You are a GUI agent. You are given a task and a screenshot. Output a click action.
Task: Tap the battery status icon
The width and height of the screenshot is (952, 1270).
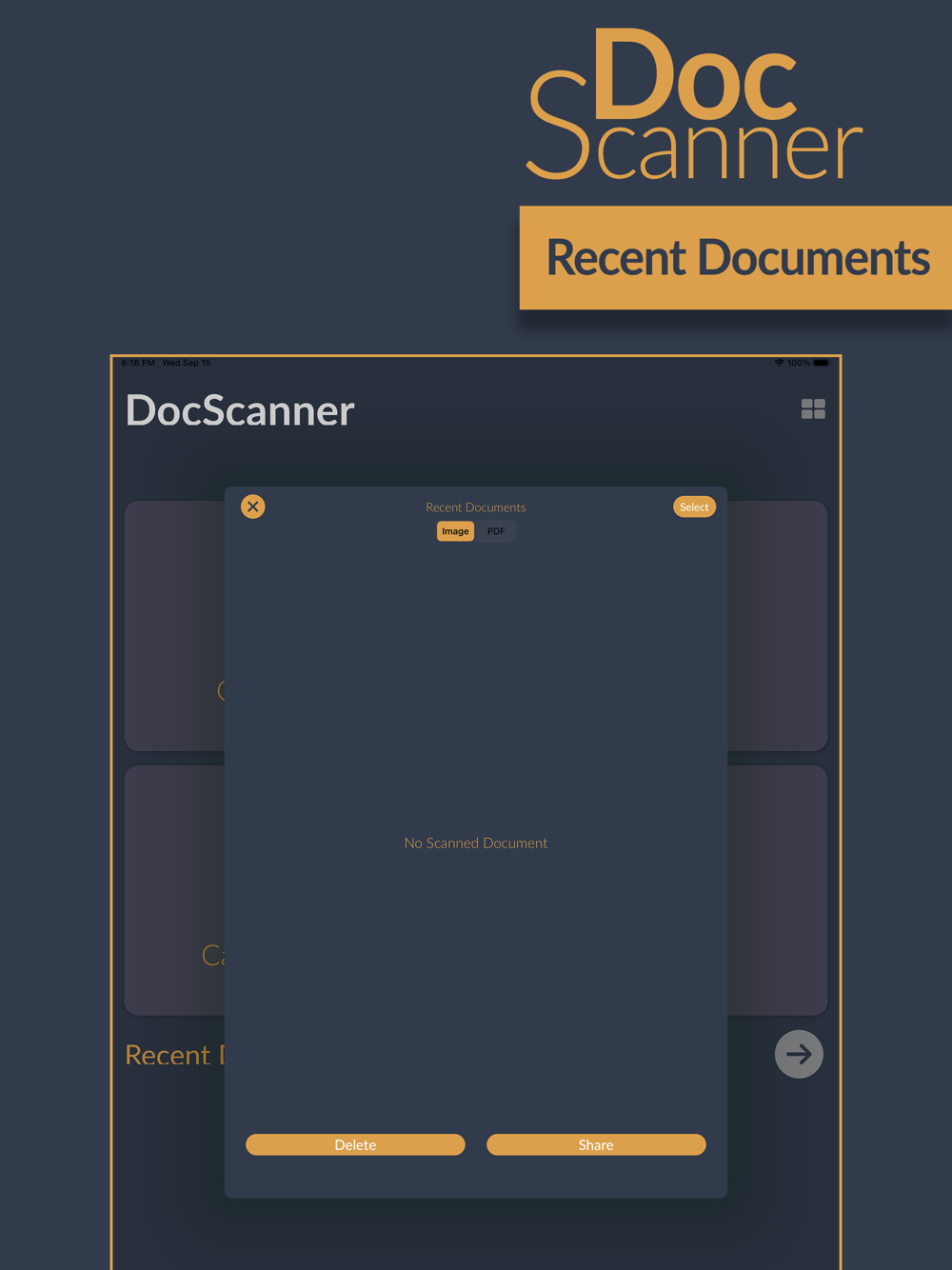(822, 363)
